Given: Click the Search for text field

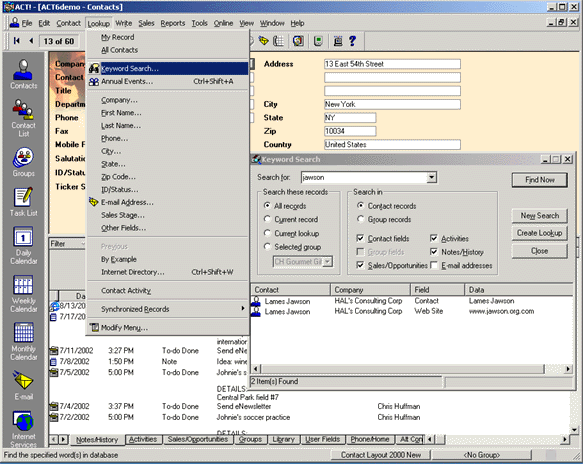Looking at the screenshot, I should [x=364, y=177].
